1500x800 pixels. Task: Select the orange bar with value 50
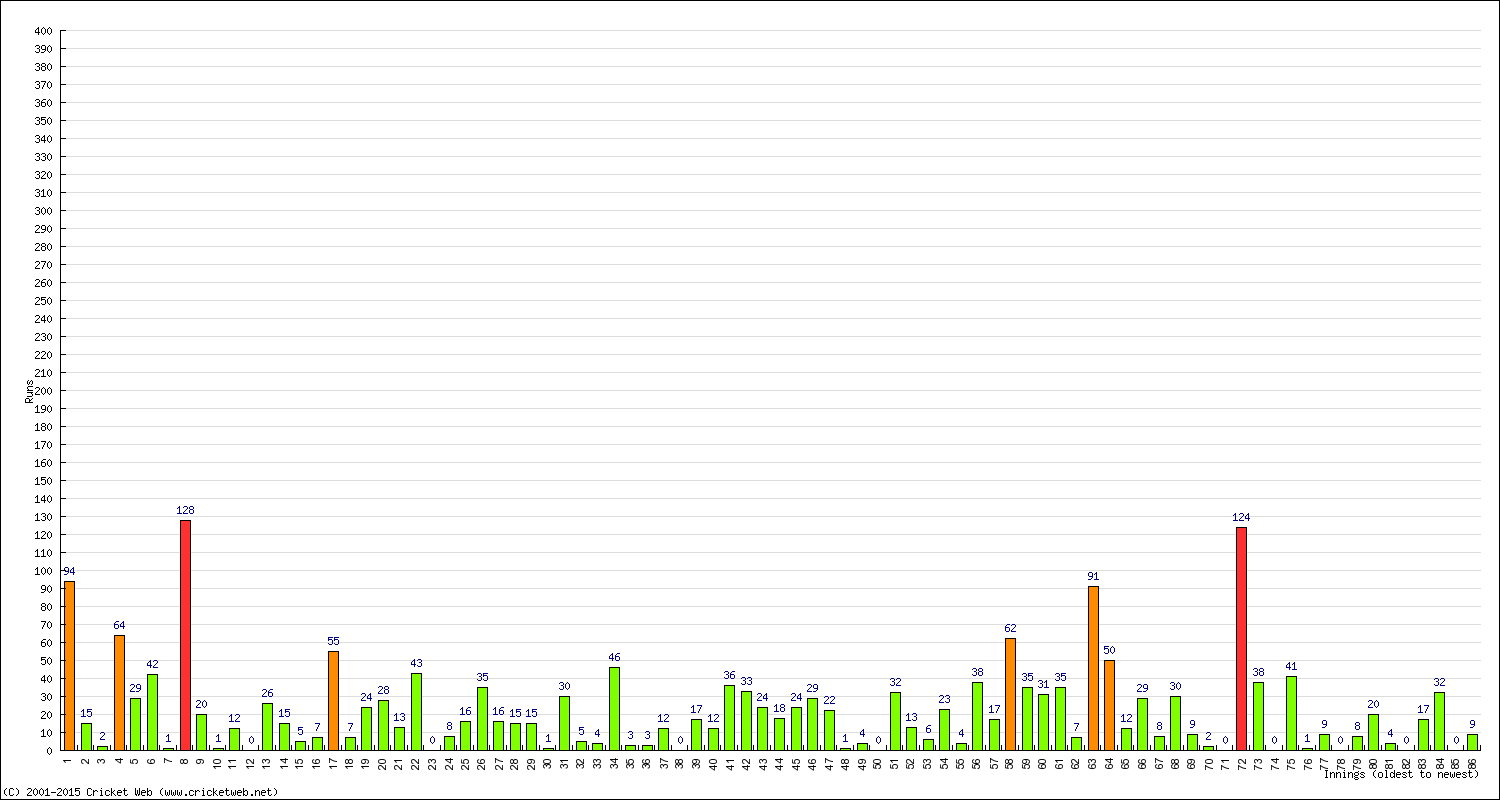pos(1110,705)
